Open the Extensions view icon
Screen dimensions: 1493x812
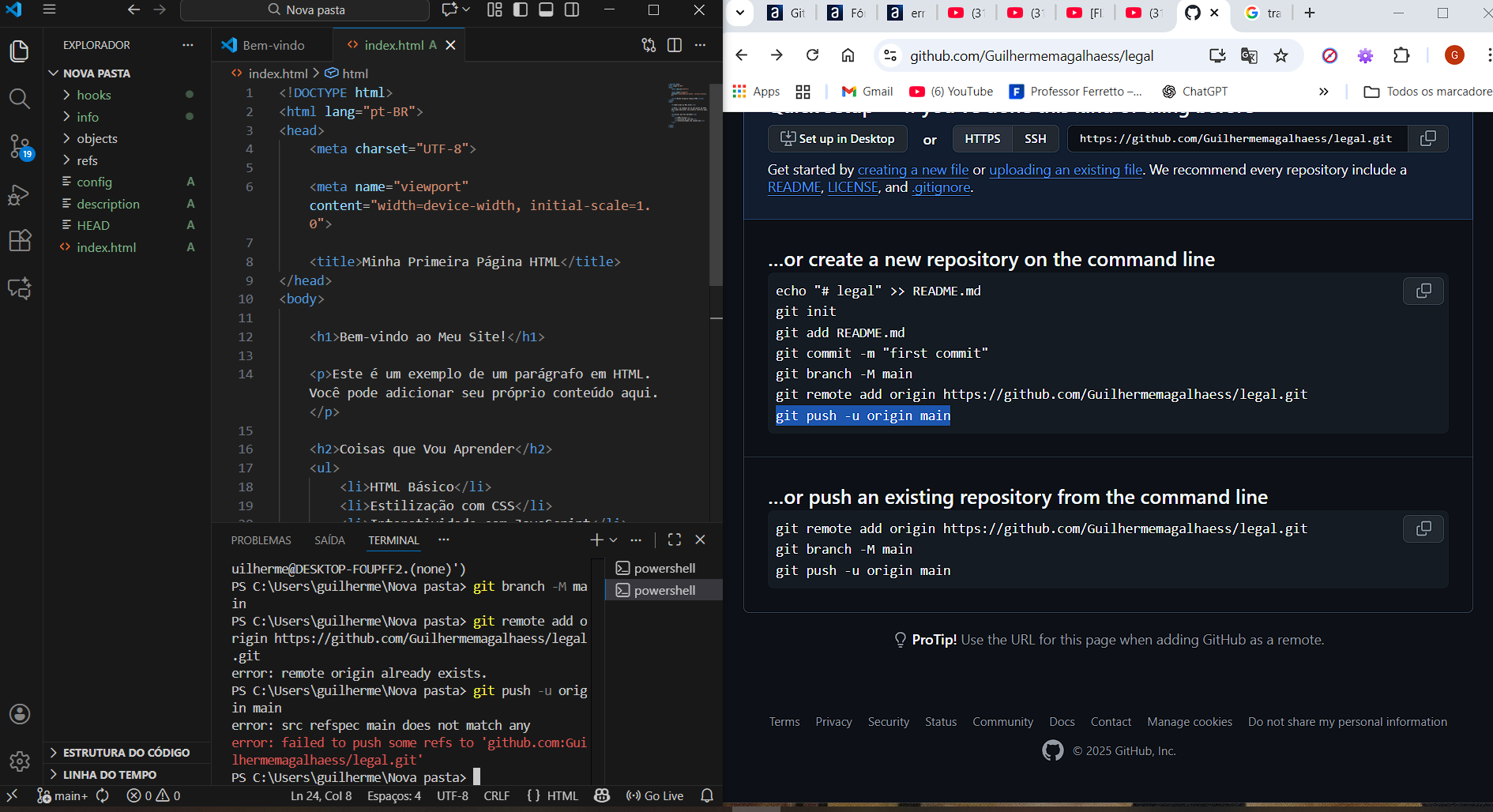point(20,240)
